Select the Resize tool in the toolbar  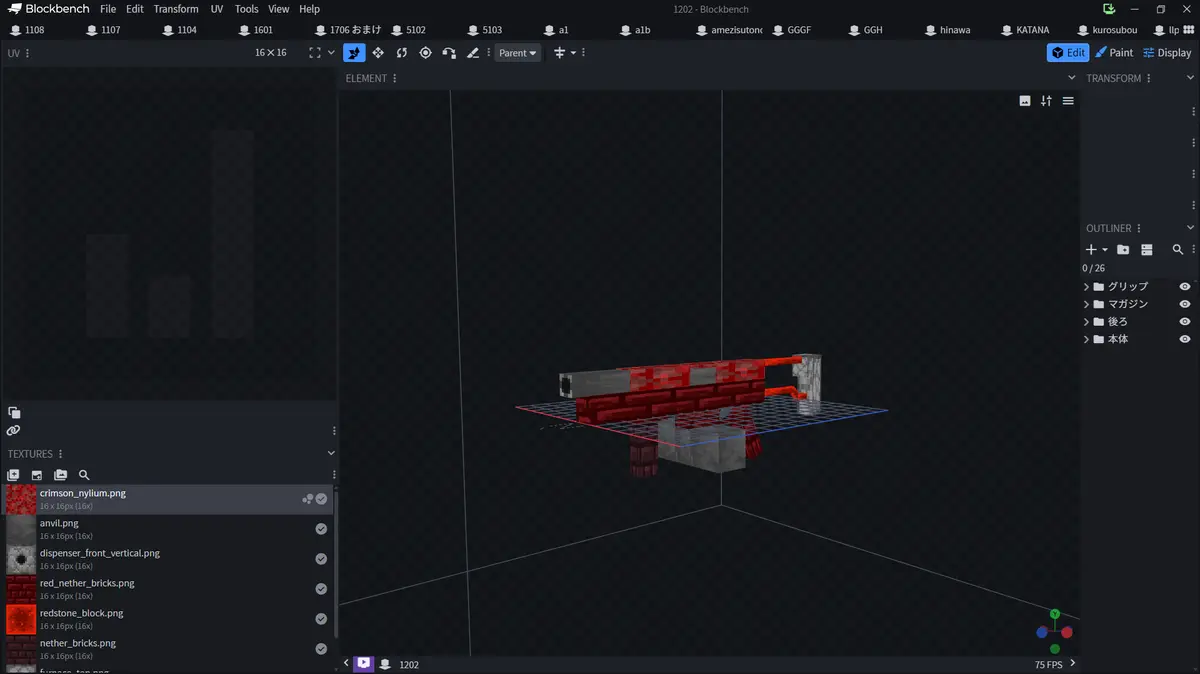click(378, 53)
